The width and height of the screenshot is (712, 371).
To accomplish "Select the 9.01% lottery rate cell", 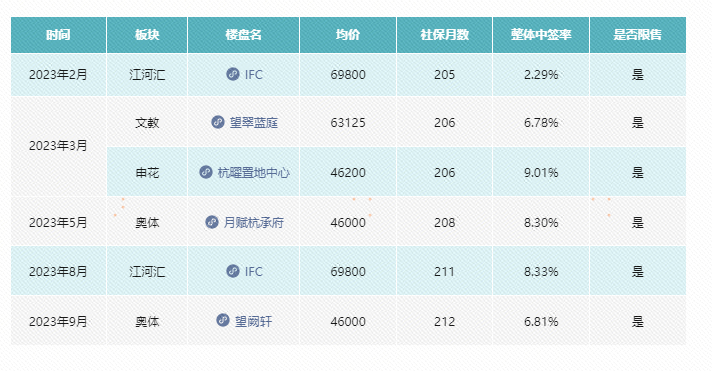I will [x=541, y=172].
